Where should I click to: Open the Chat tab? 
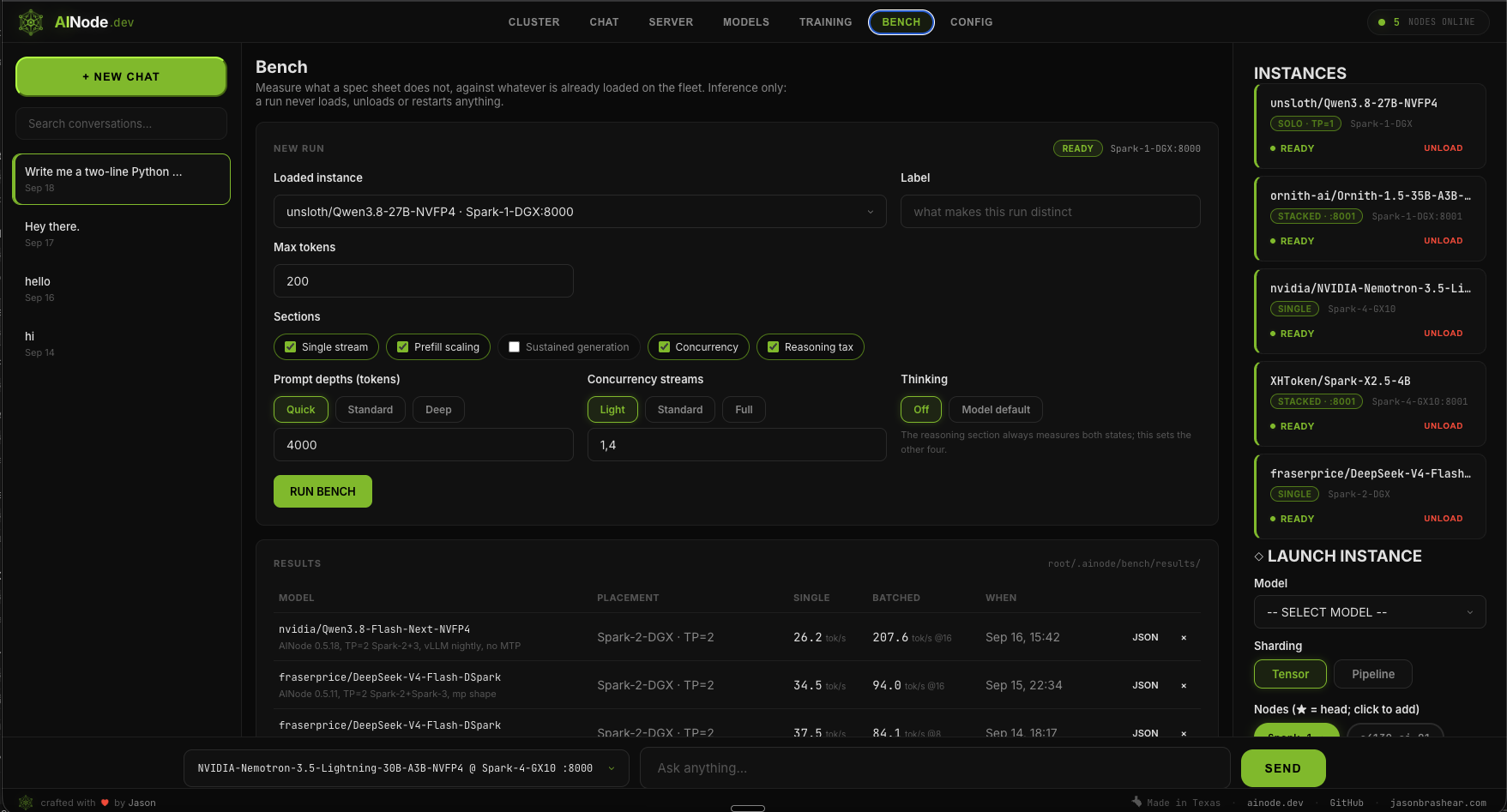coord(604,22)
